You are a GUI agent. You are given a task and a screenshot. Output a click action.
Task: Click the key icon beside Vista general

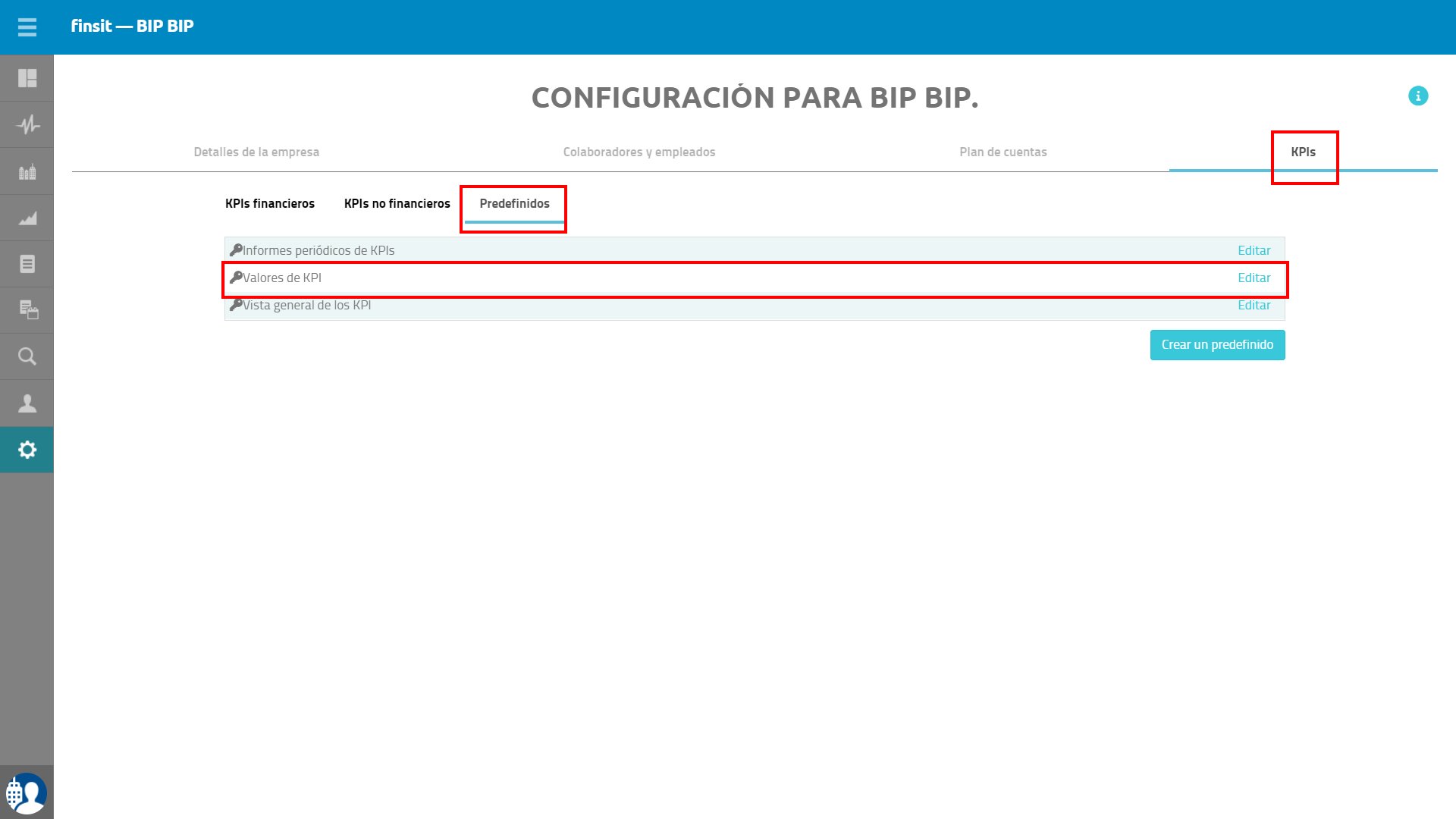click(236, 304)
